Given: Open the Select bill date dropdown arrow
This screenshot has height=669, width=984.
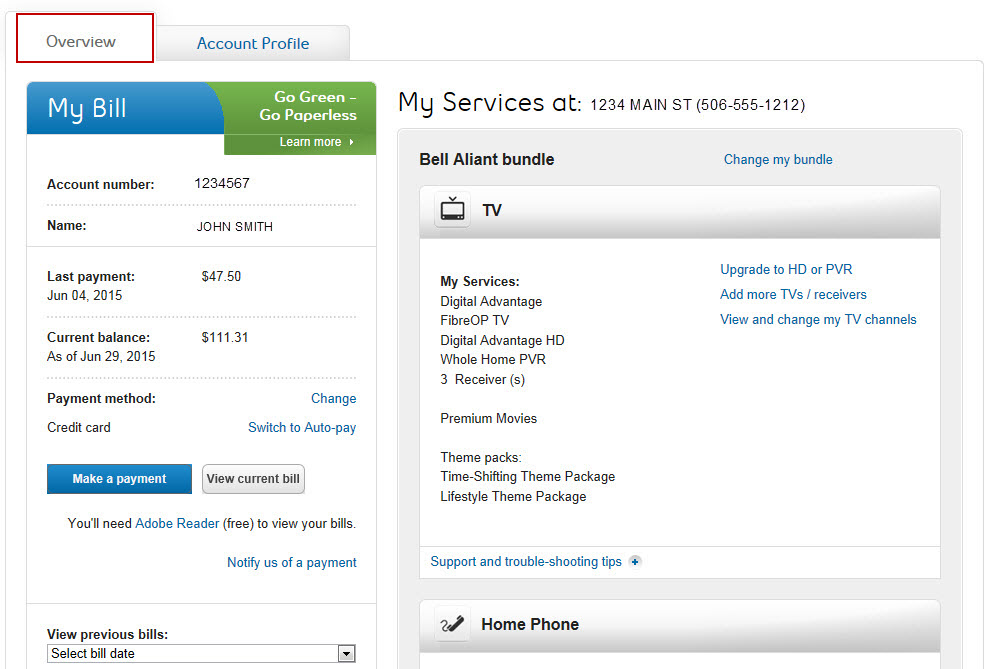Looking at the screenshot, I should (x=346, y=654).
